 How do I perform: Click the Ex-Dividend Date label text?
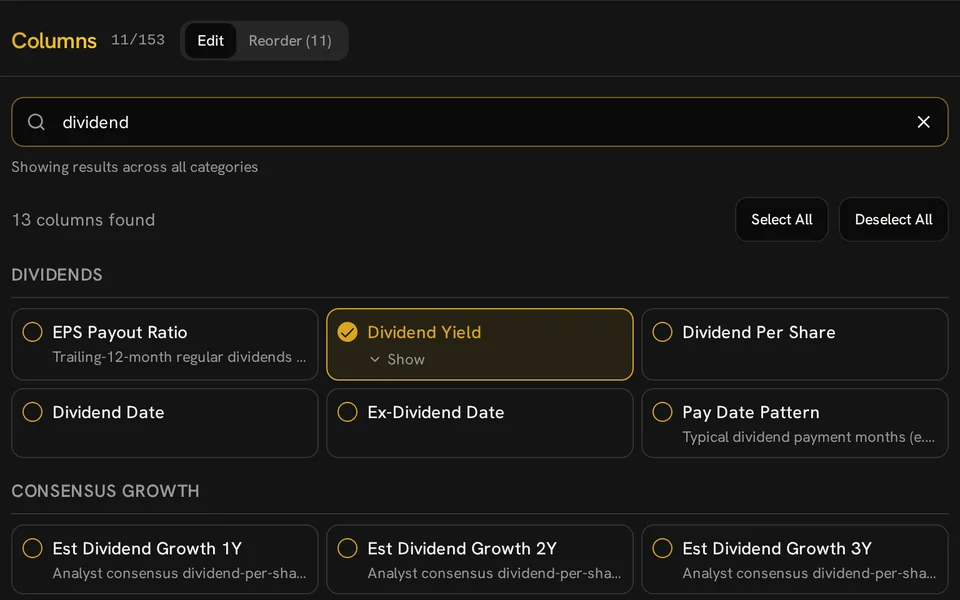pos(436,413)
